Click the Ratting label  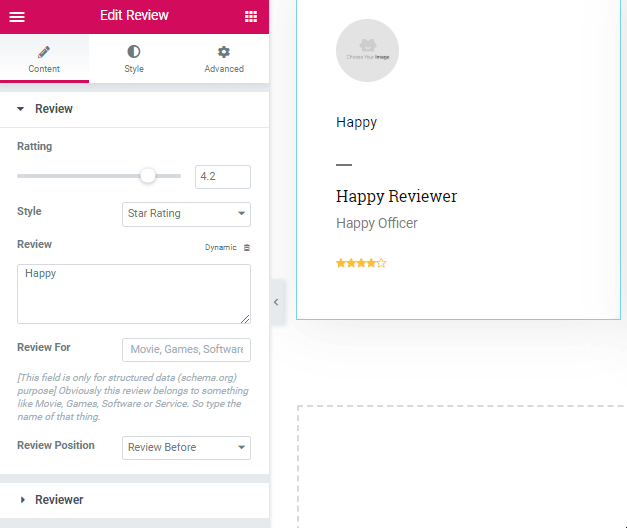(34, 146)
